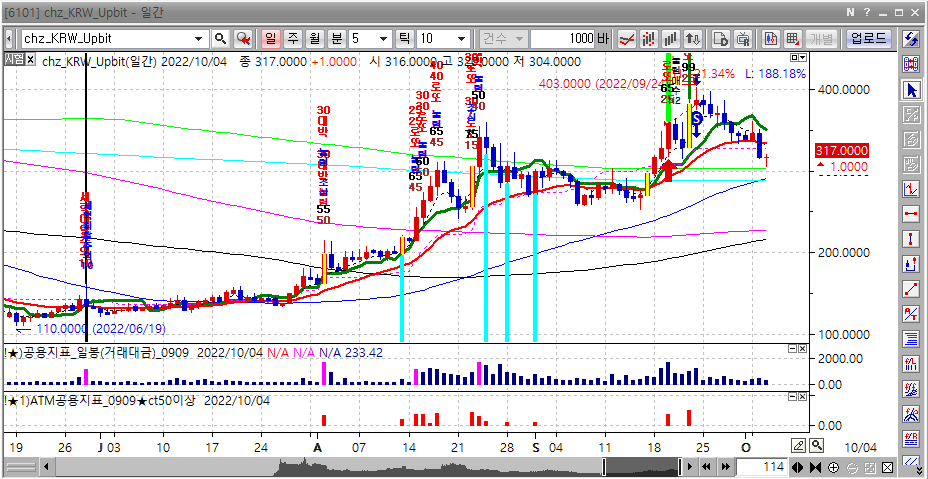Toggle the 월 monthly period button
This screenshot has width=928, height=479.
click(314, 39)
